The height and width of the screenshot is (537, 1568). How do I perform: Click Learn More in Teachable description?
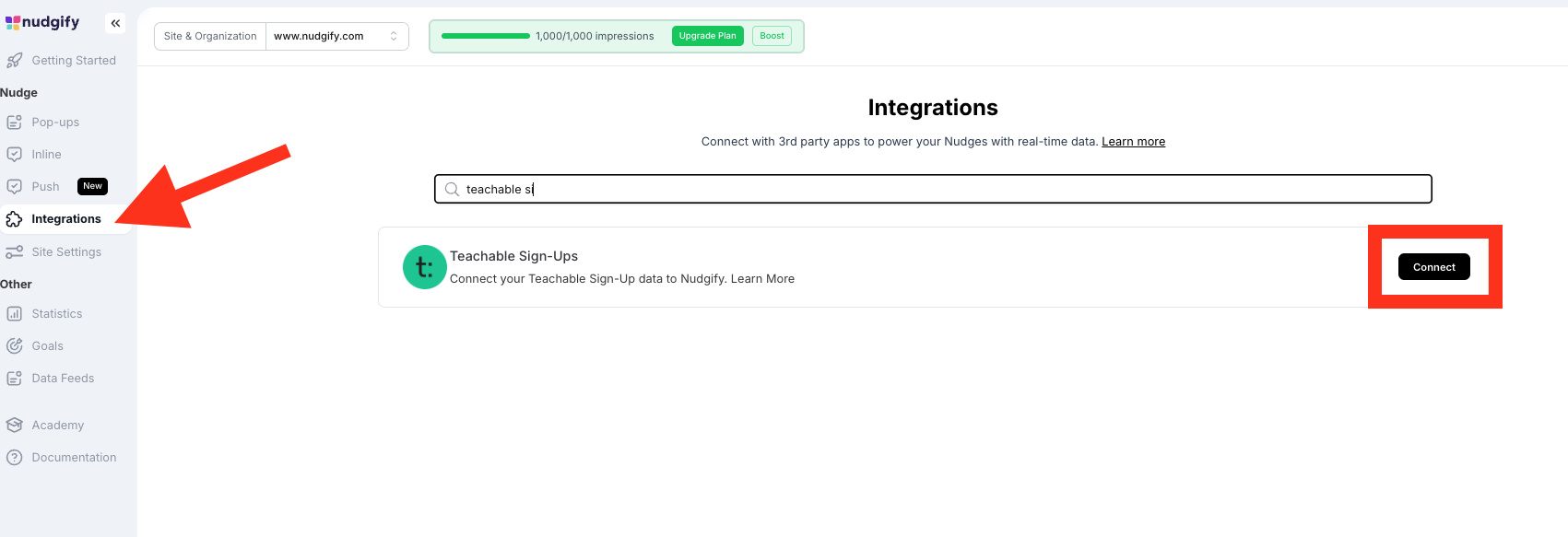(x=762, y=279)
